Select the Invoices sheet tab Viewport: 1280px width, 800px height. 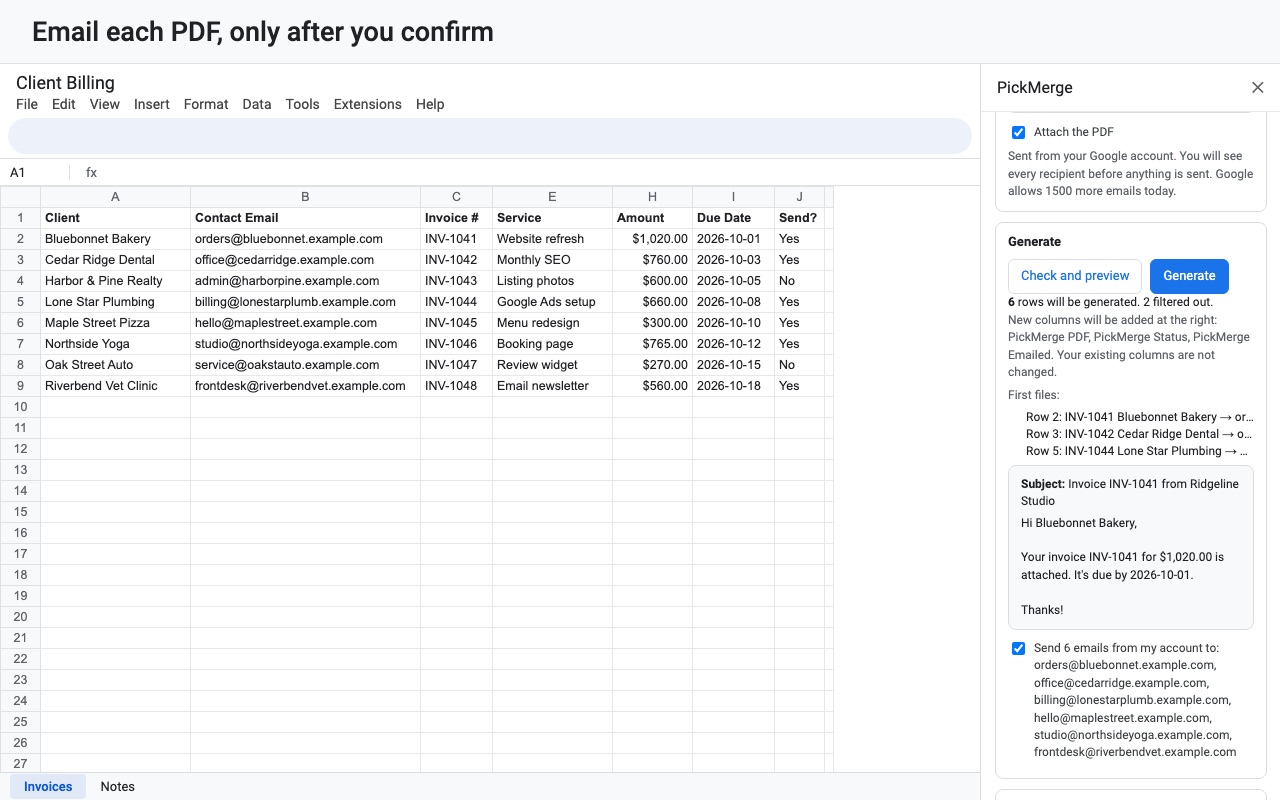[48, 787]
